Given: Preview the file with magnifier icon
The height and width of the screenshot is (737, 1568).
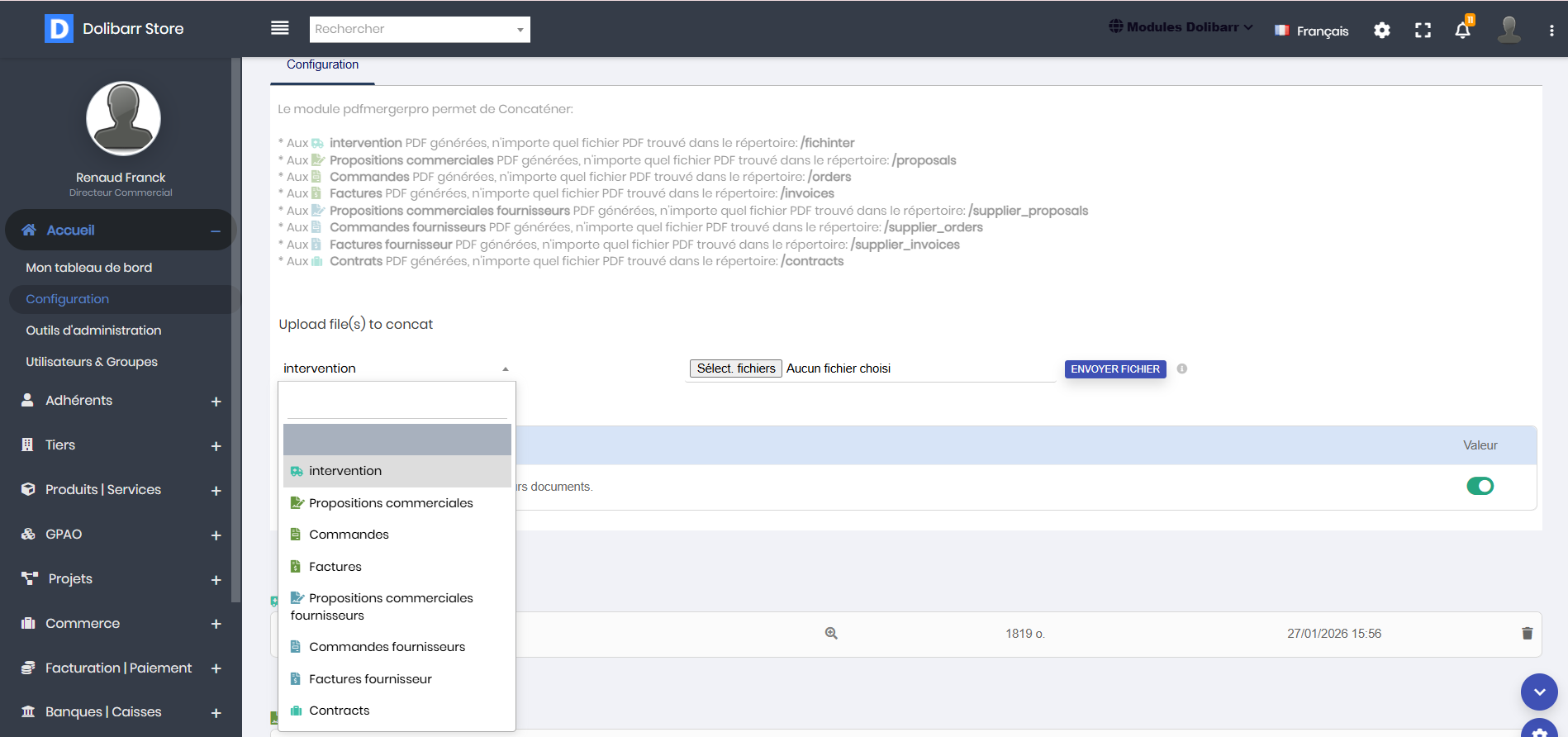Looking at the screenshot, I should click(x=831, y=634).
